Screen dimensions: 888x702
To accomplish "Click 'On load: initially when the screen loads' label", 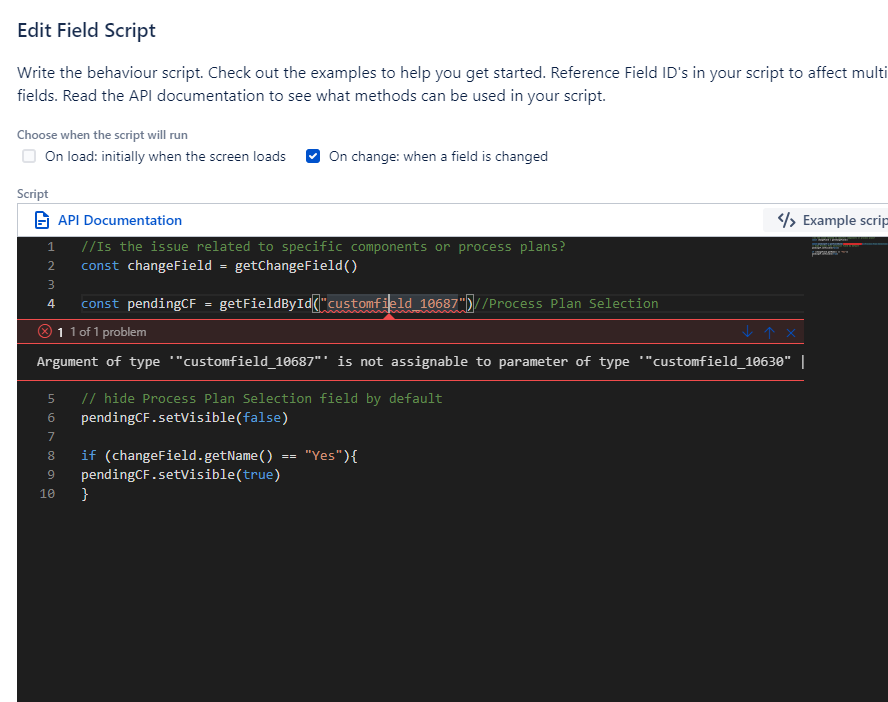I will [x=165, y=156].
